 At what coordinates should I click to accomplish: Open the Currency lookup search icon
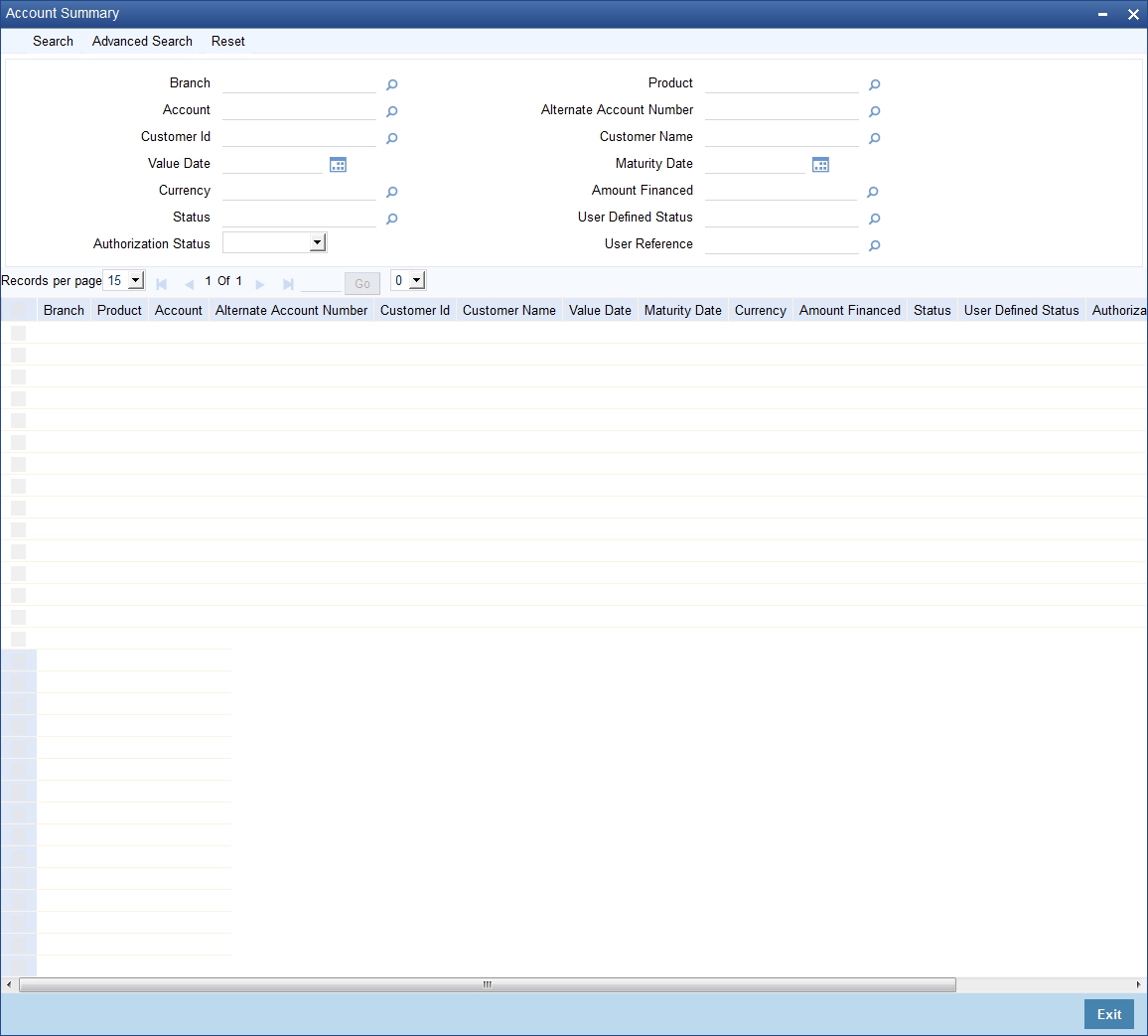(391, 192)
